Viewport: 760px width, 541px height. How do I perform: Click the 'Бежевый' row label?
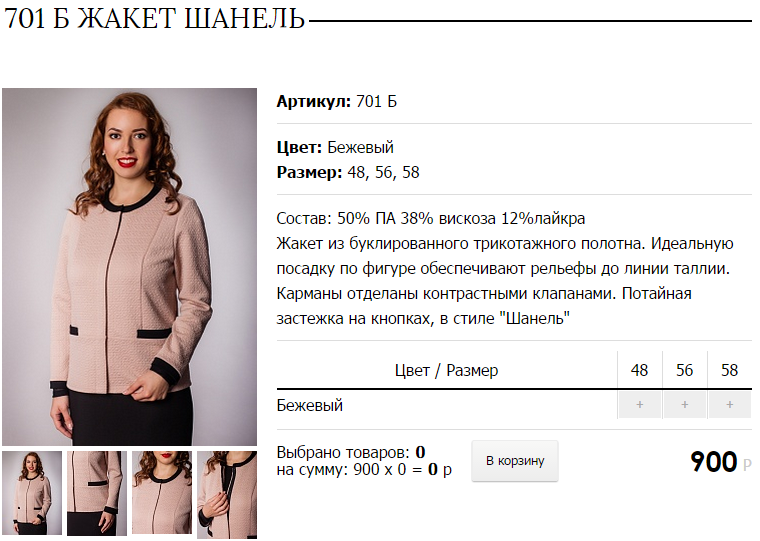[x=309, y=405]
